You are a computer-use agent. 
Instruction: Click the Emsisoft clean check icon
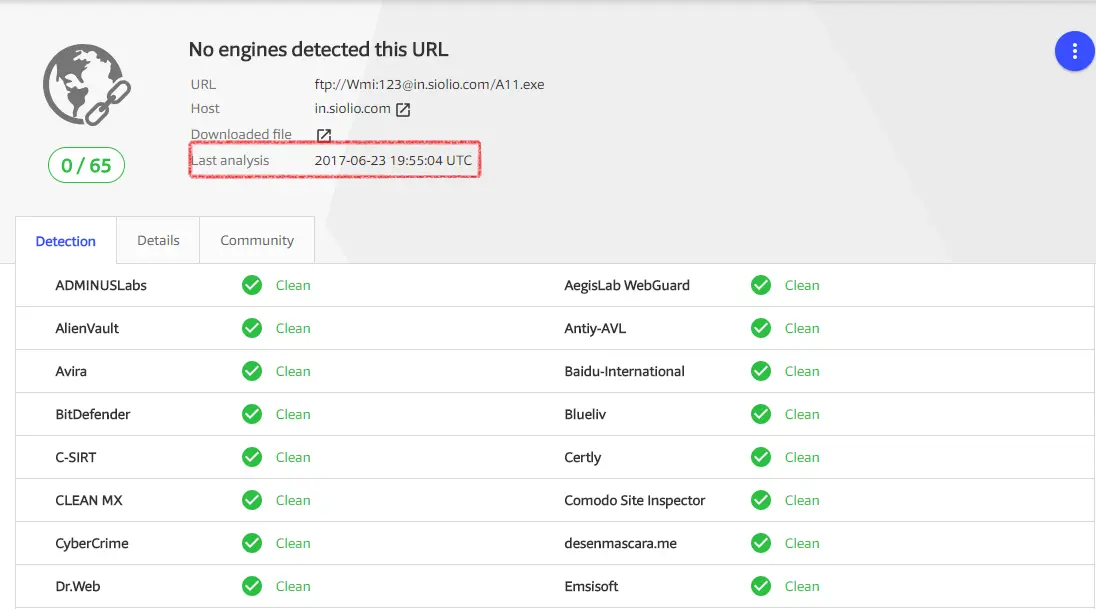761,586
